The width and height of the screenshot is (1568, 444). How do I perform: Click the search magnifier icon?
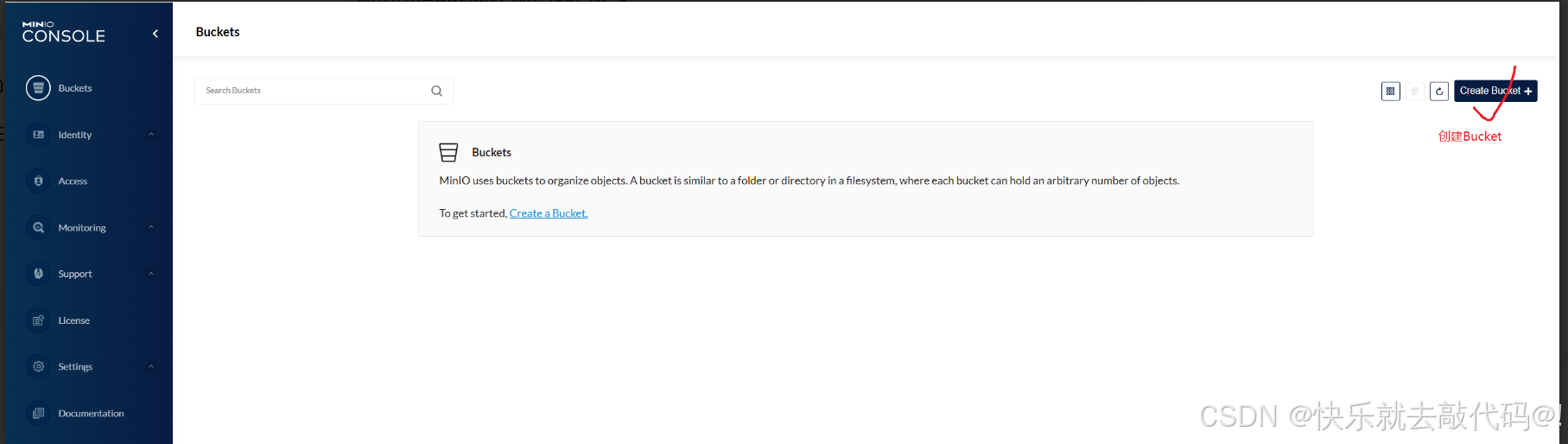click(x=436, y=91)
